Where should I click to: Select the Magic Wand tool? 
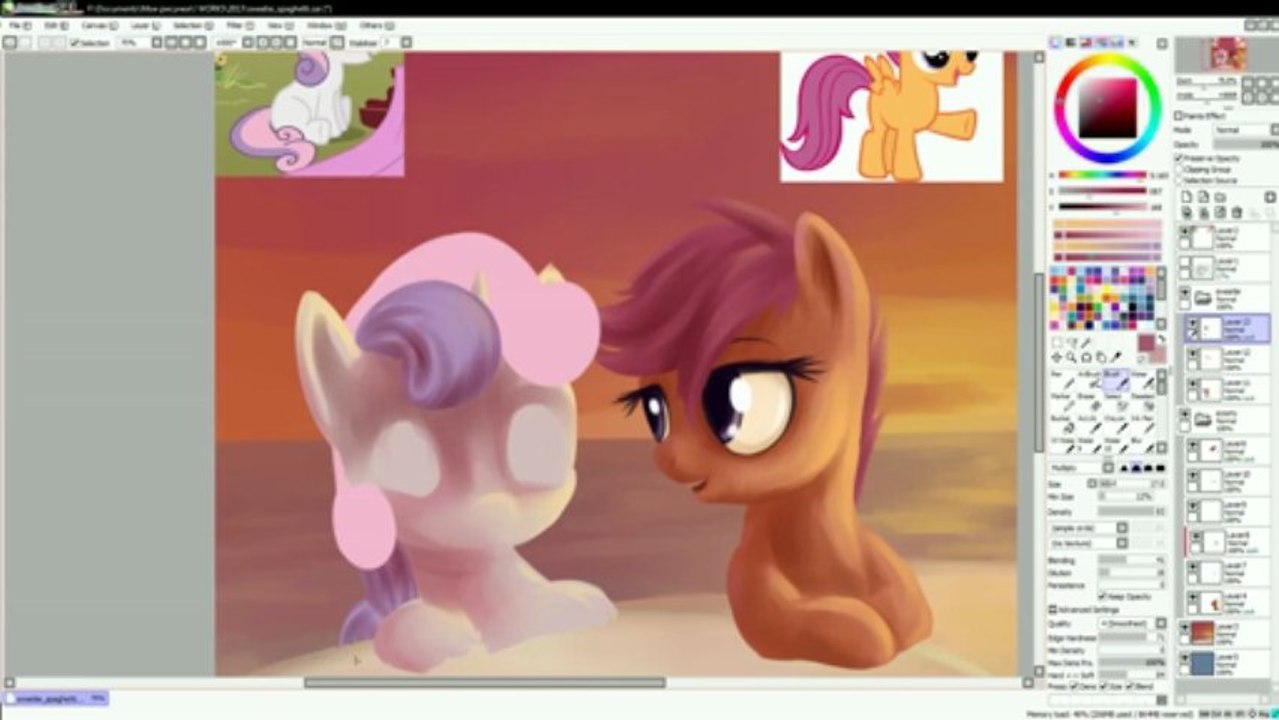[1085, 344]
